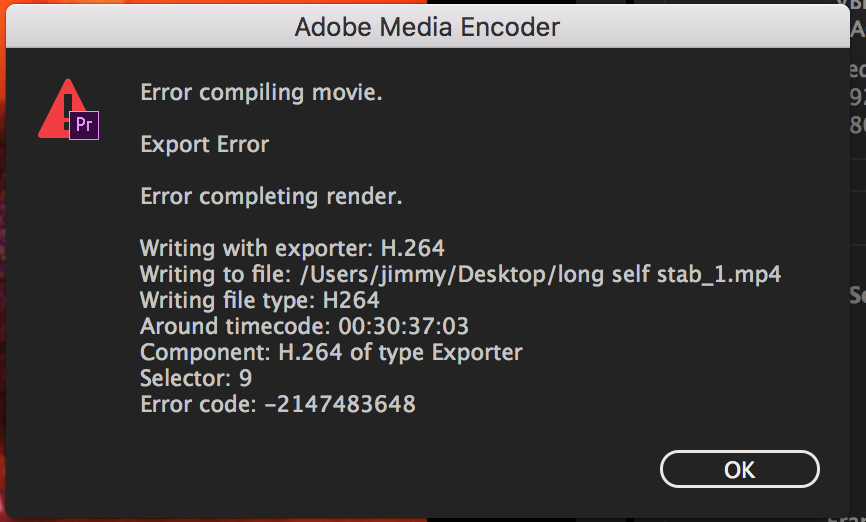Click the "Writing file type: H264" line
The height and width of the screenshot is (522, 866).
[x=260, y=300]
